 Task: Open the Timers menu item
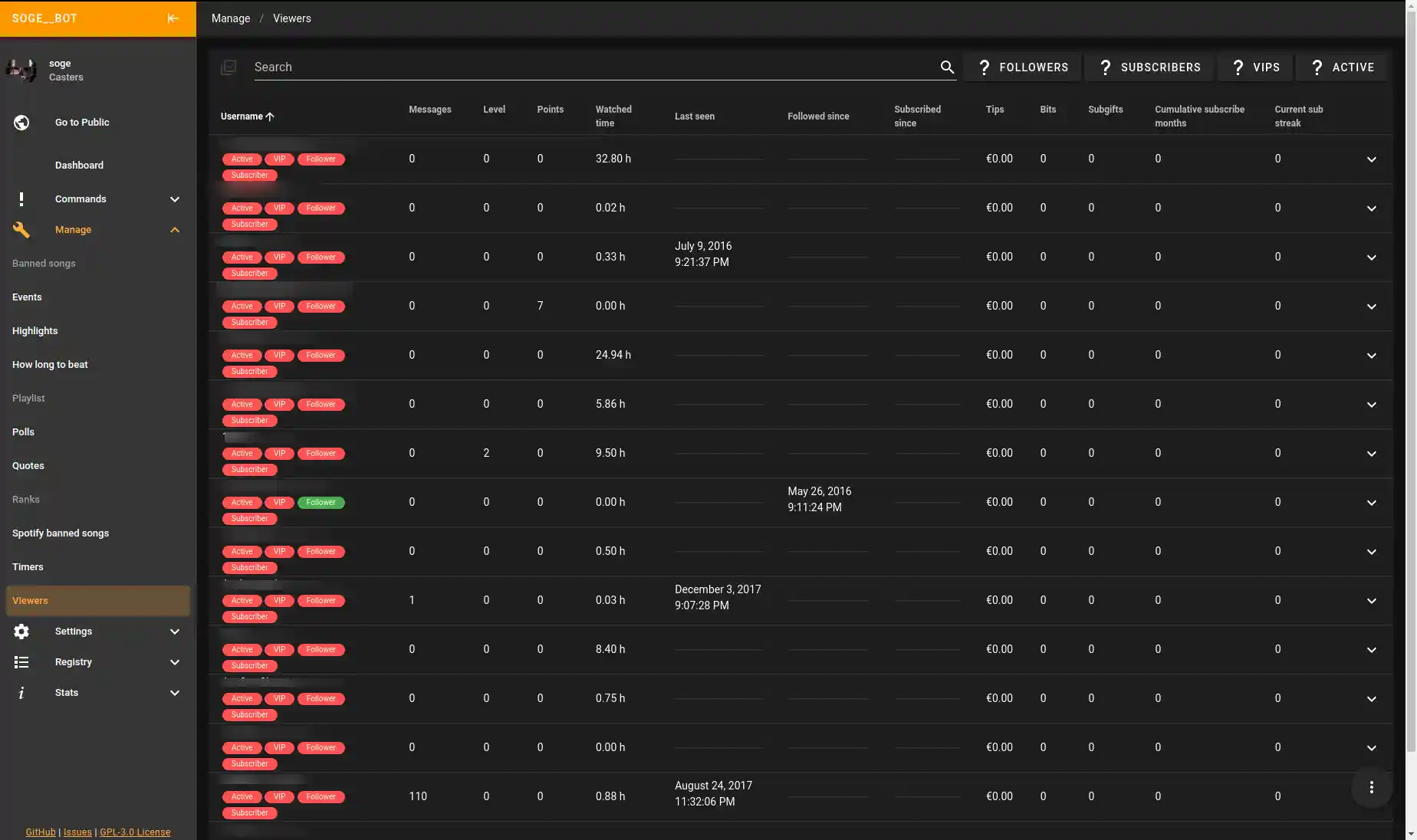(28, 567)
